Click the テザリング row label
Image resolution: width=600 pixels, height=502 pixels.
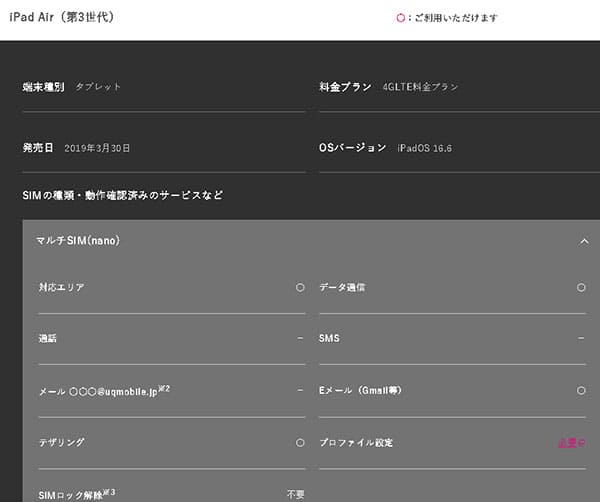pos(62,443)
